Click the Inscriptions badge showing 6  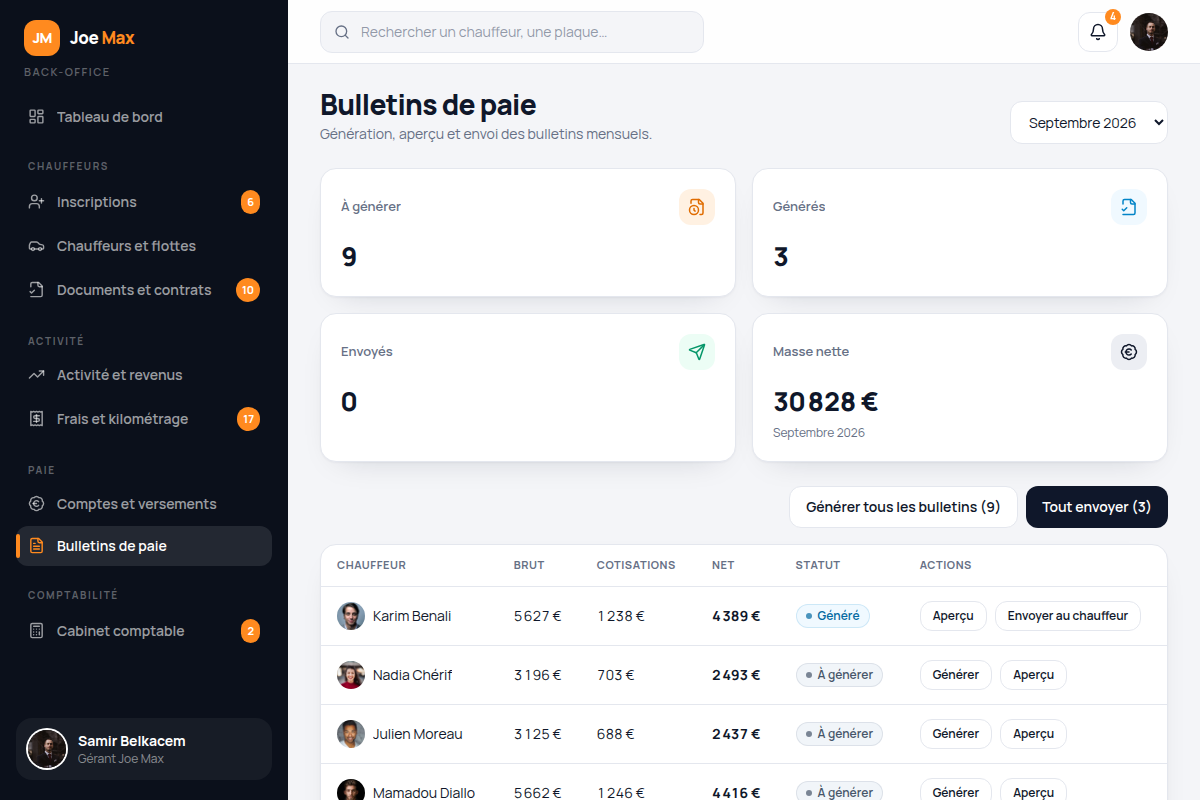pos(250,202)
